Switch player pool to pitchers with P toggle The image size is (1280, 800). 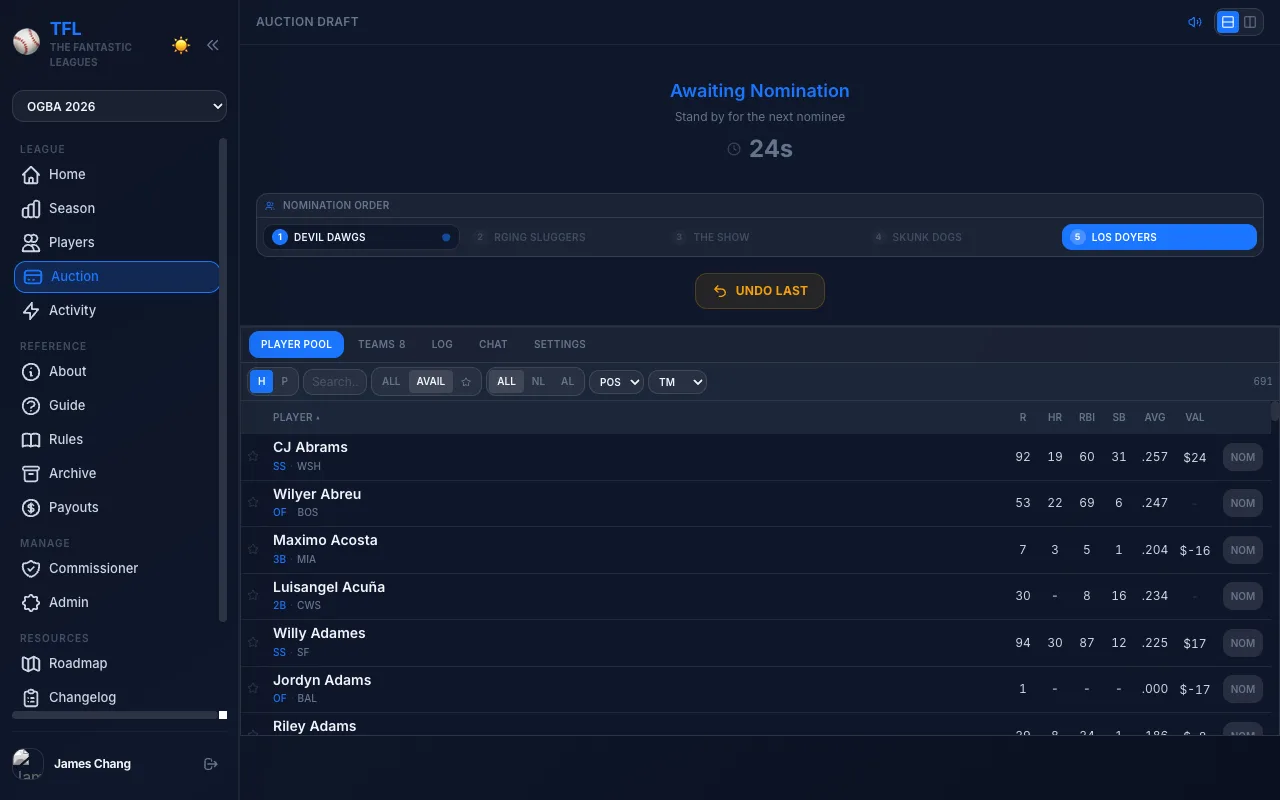284,381
